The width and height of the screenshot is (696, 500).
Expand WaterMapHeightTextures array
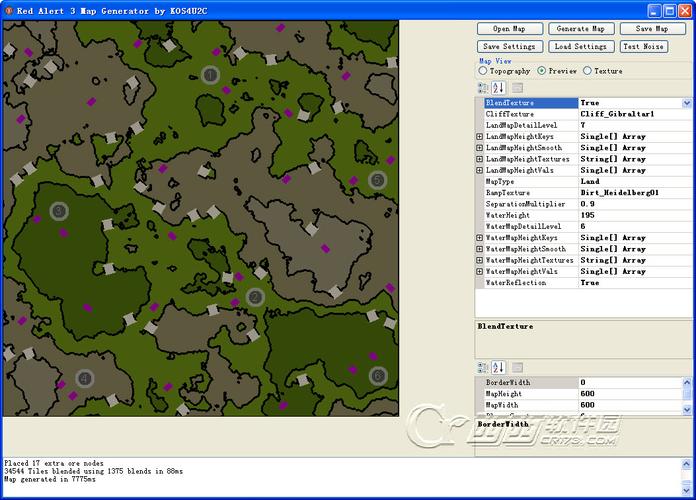pos(479,260)
